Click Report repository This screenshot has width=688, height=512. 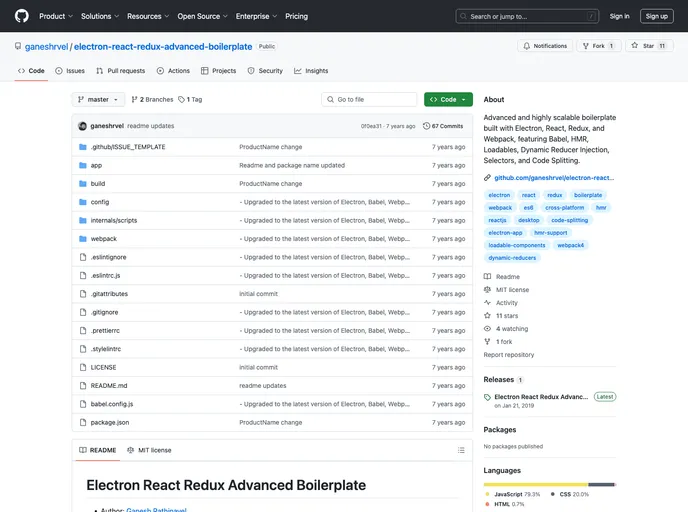tap(509, 354)
